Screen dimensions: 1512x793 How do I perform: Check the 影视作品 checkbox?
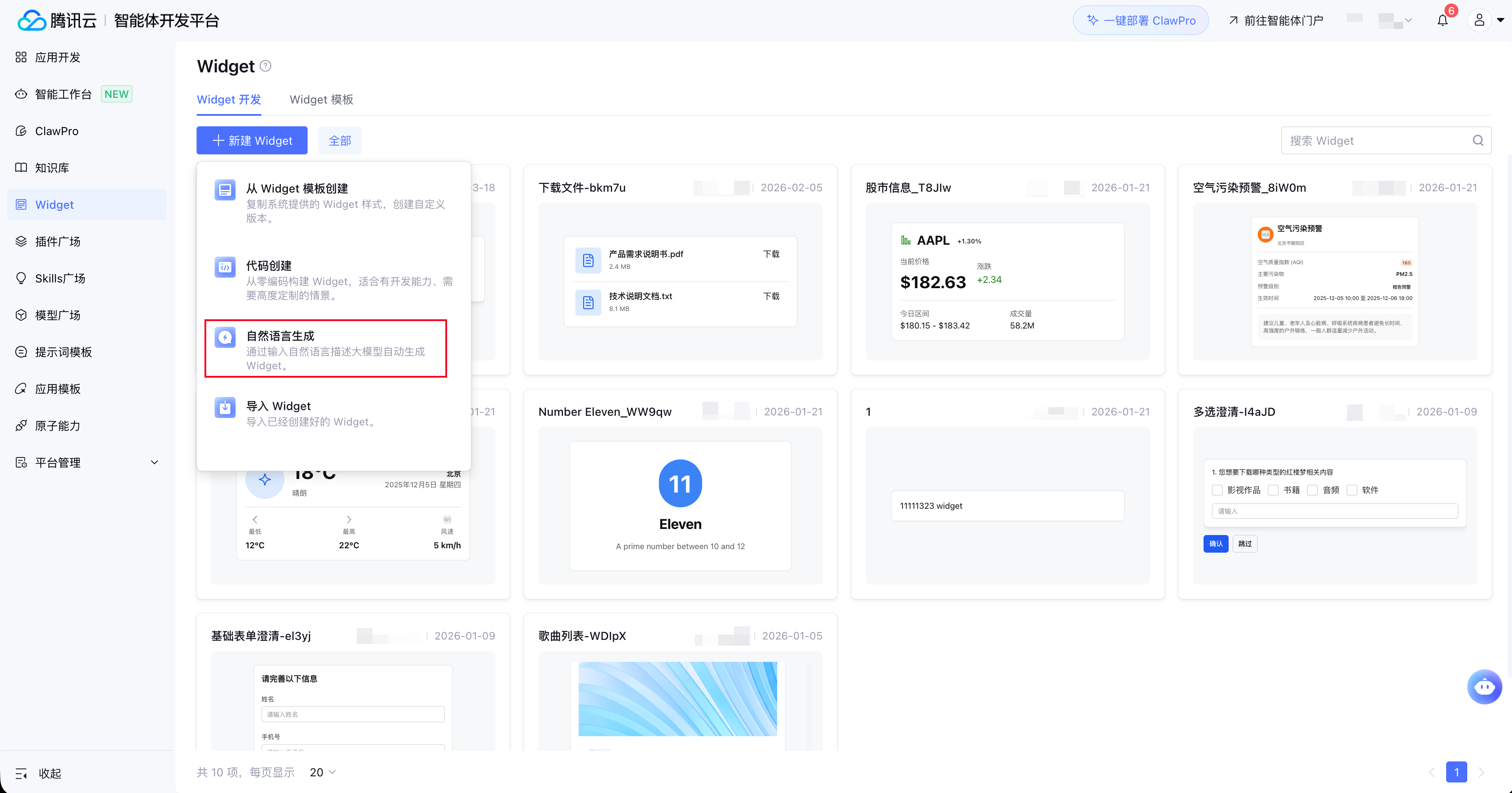coord(1217,490)
